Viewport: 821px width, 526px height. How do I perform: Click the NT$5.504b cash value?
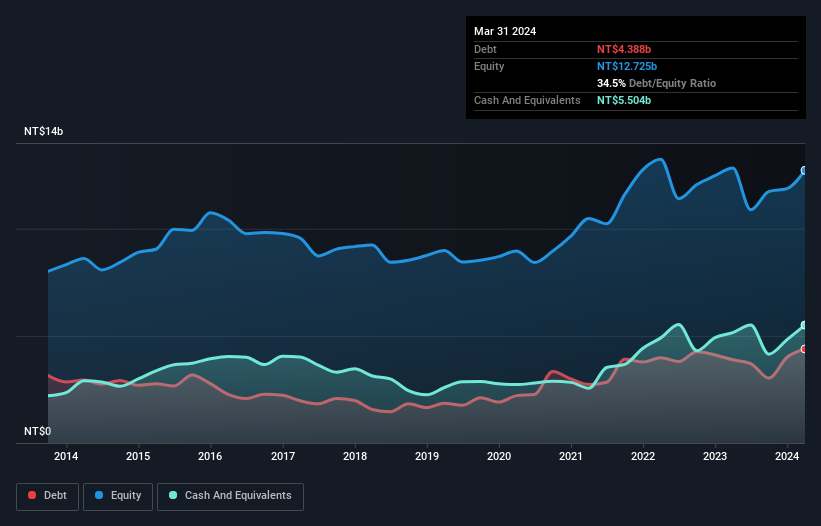click(624, 100)
